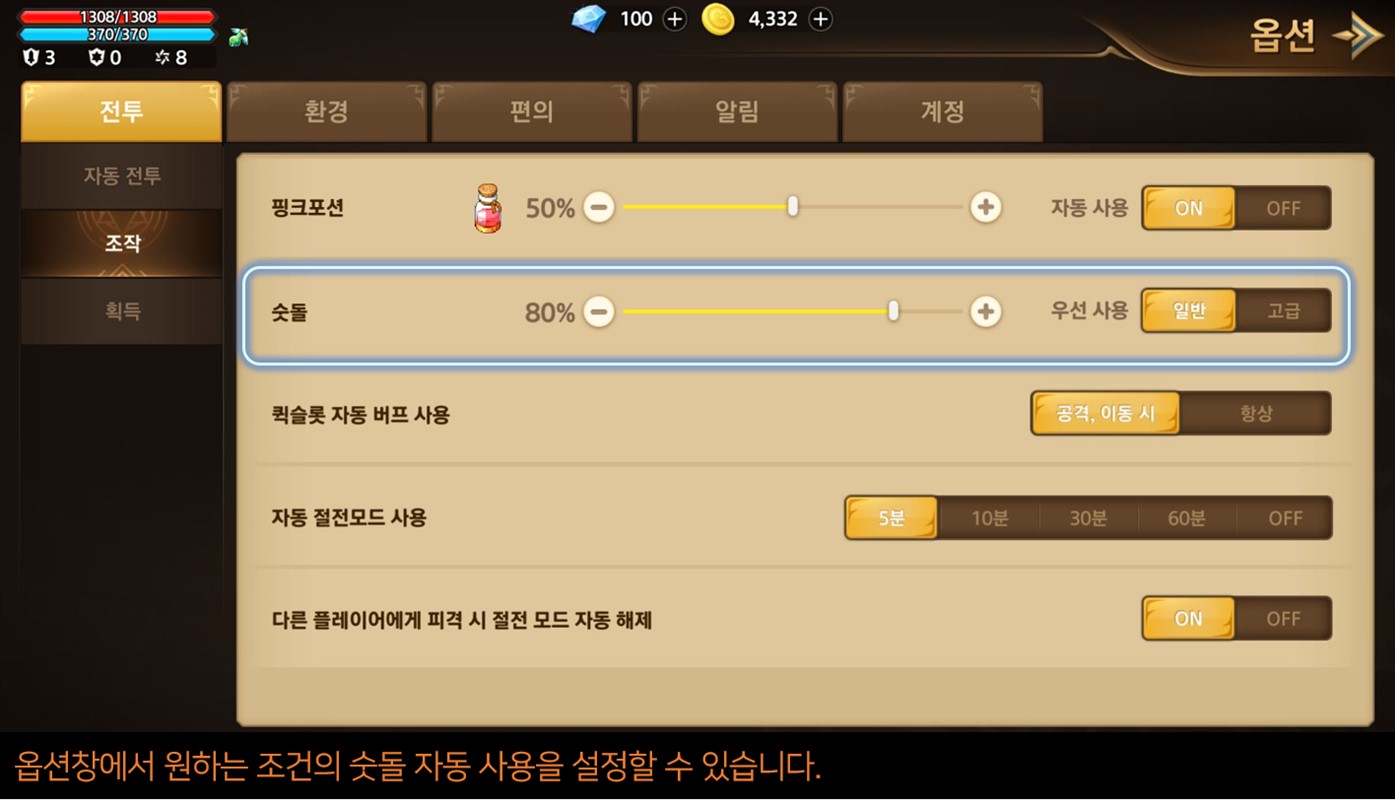Click the plus icon next to diamond count
The image size is (1395, 806).
675,19
